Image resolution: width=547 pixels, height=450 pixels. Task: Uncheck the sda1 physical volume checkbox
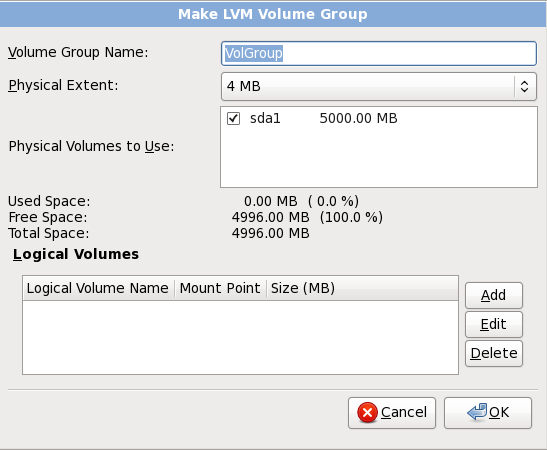[x=233, y=118]
